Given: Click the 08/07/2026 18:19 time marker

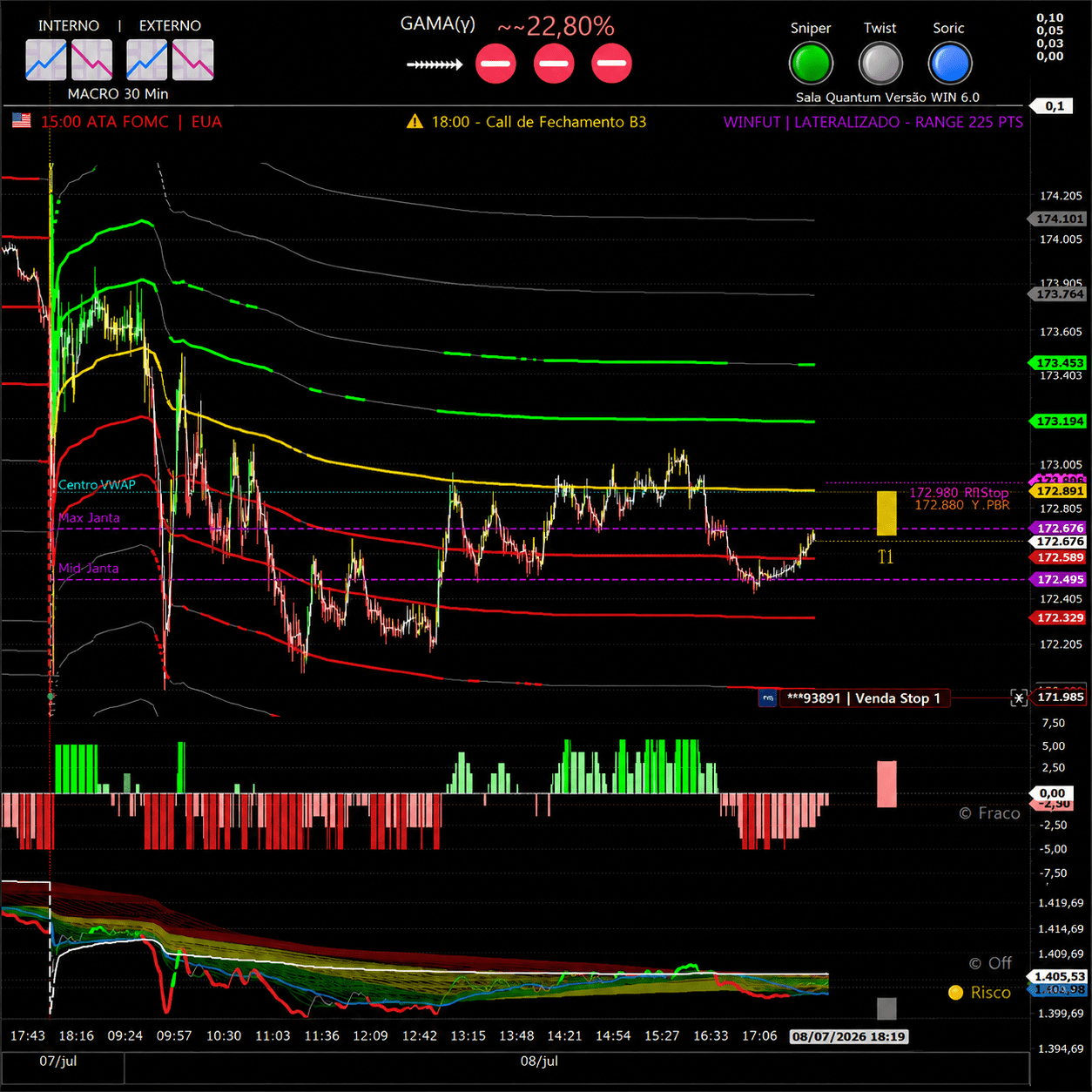Looking at the screenshot, I should [x=849, y=1036].
